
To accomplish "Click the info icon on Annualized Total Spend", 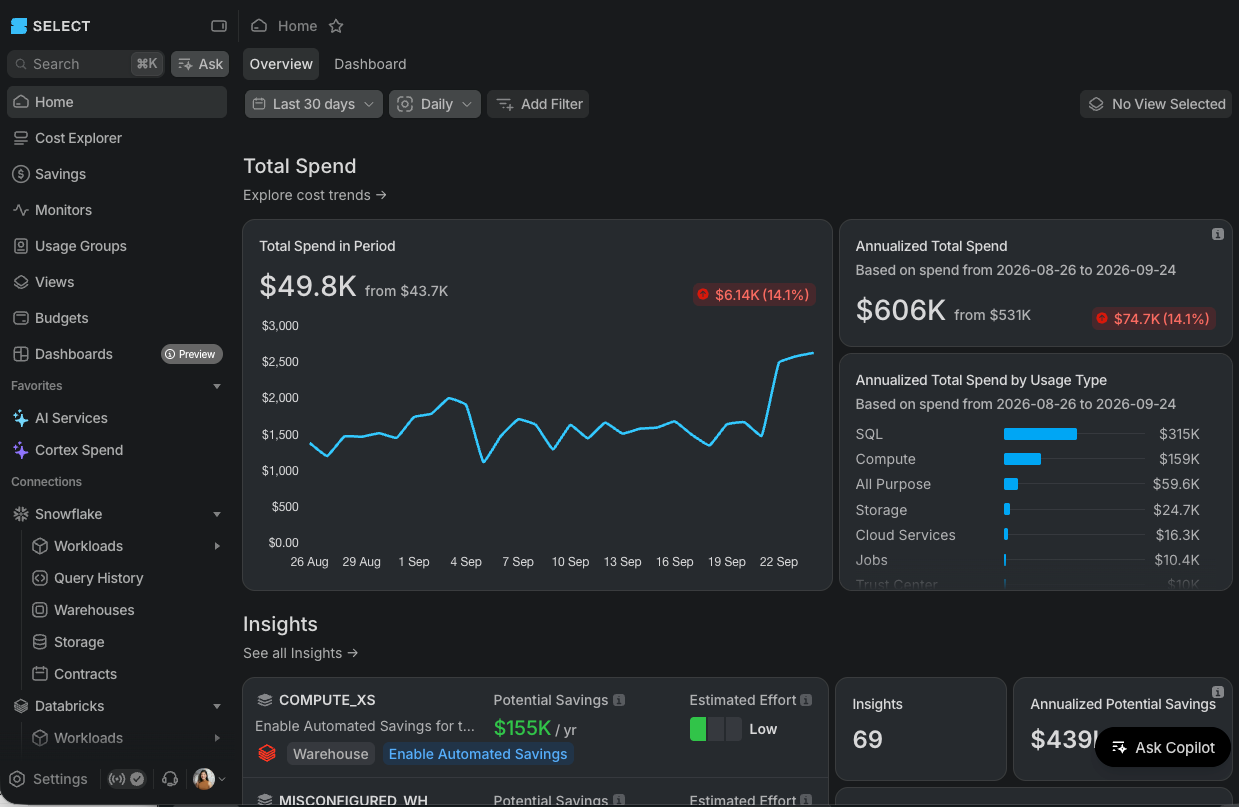I will [x=1217, y=234].
